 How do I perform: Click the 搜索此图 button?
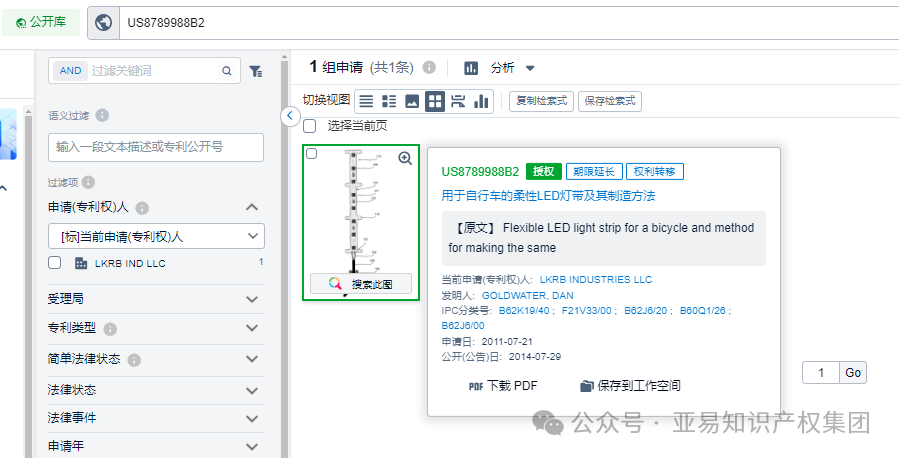click(361, 284)
